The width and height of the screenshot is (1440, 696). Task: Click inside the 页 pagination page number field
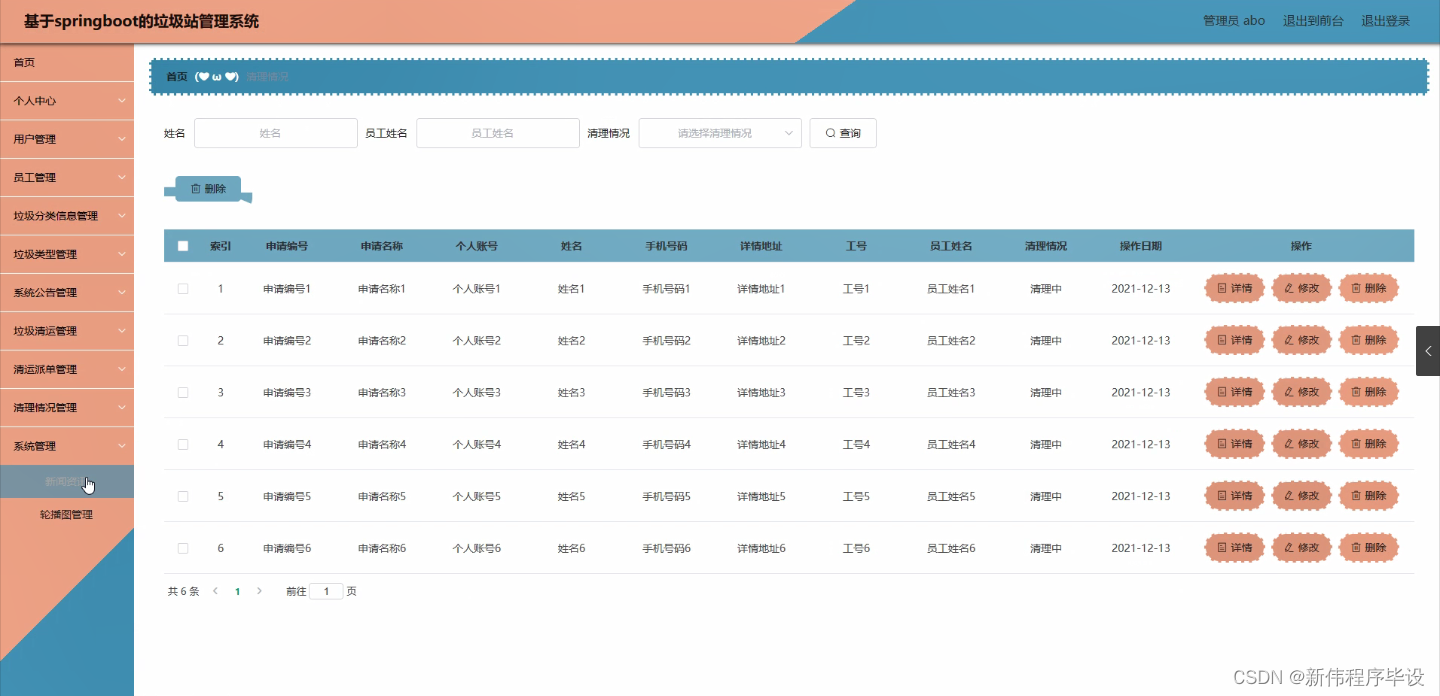click(x=326, y=591)
